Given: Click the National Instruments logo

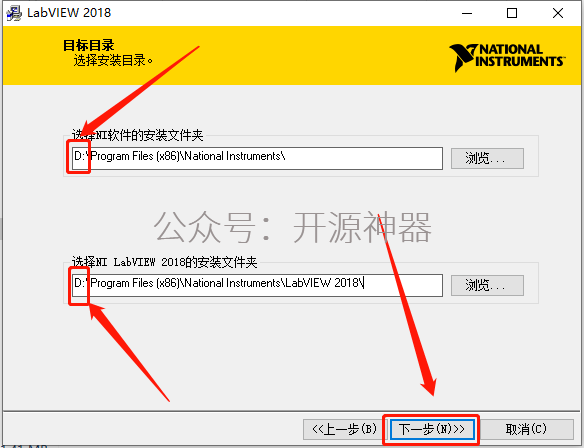Looking at the screenshot, I should tap(507, 57).
